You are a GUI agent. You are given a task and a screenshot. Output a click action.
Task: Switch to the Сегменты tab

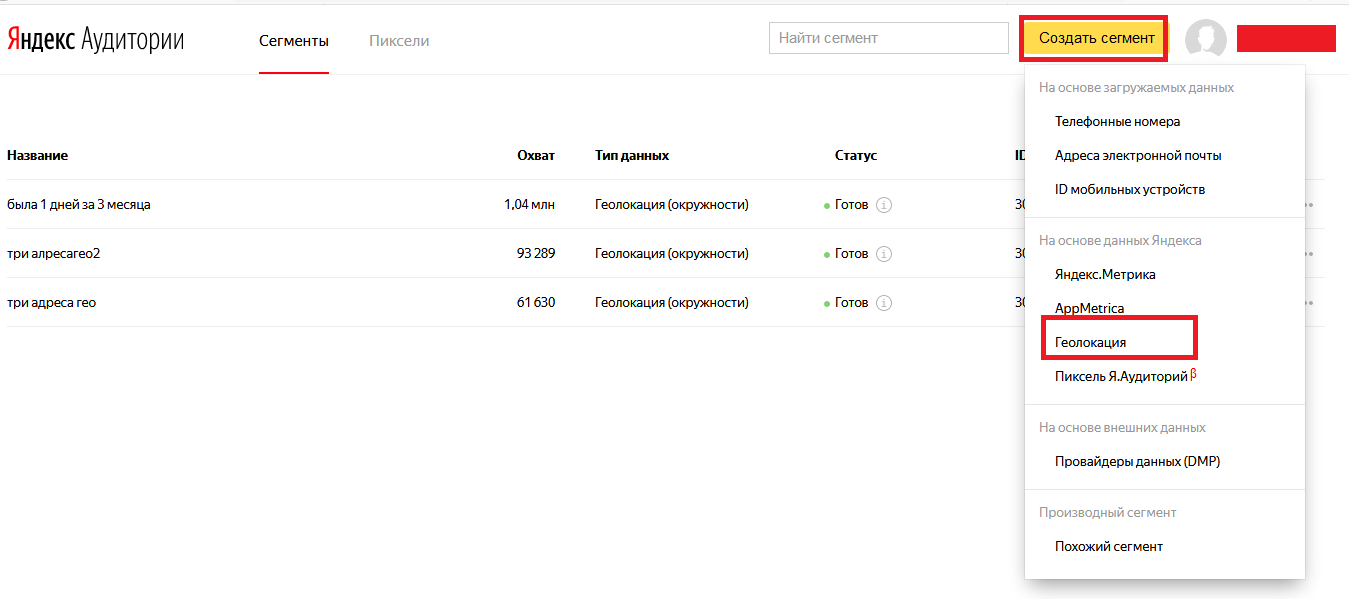pos(294,41)
